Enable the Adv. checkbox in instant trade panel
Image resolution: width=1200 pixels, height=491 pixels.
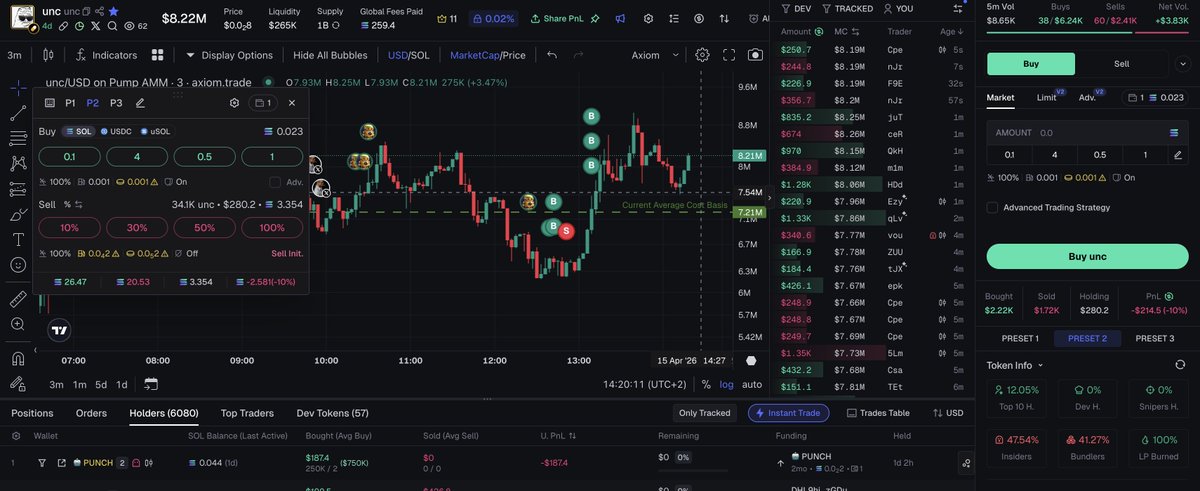[275, 182]
